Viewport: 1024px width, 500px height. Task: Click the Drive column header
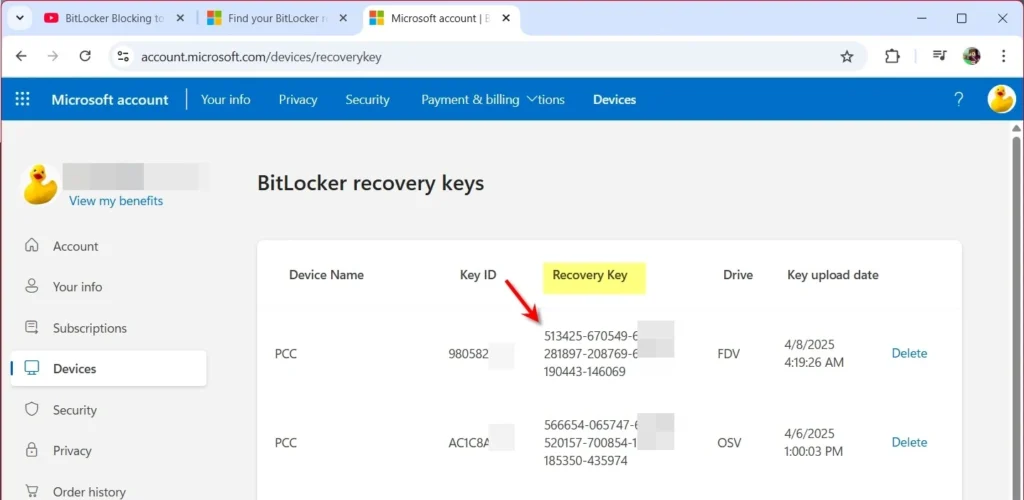(x=738, y=275)
